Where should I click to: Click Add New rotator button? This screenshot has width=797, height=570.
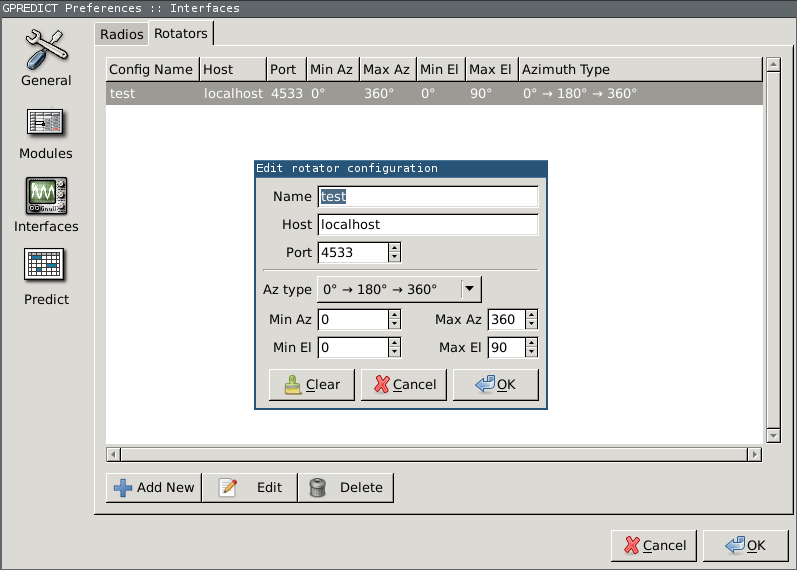153,487
